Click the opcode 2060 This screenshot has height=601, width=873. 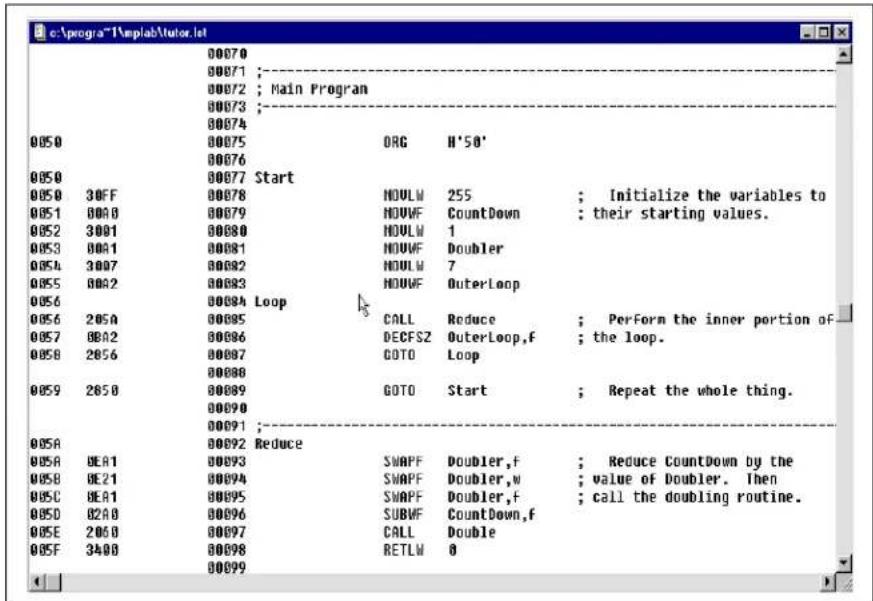[x=102, y=532]
